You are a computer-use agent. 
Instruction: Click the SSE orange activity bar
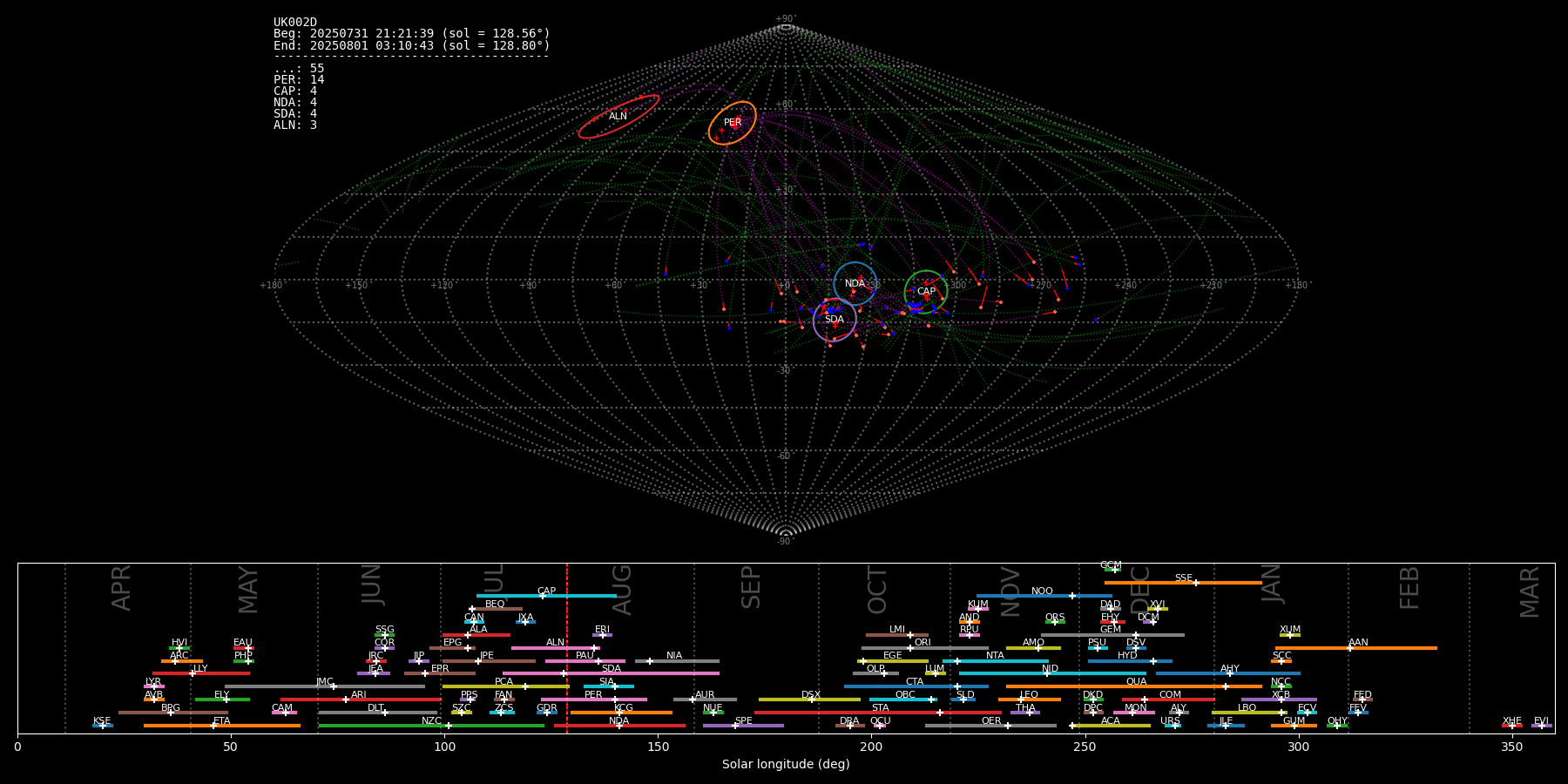[1183, 583]
